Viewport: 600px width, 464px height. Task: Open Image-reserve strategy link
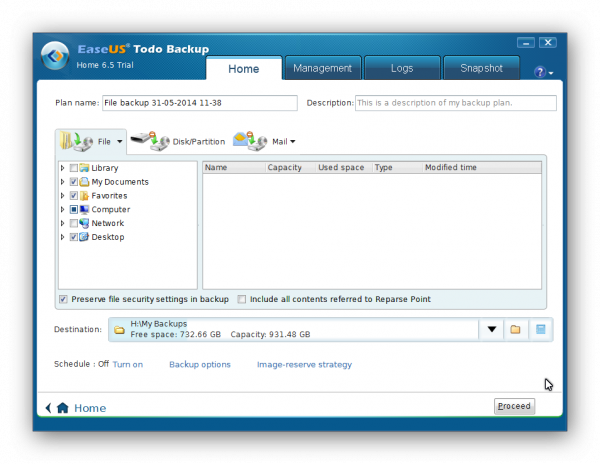[304, 365]
